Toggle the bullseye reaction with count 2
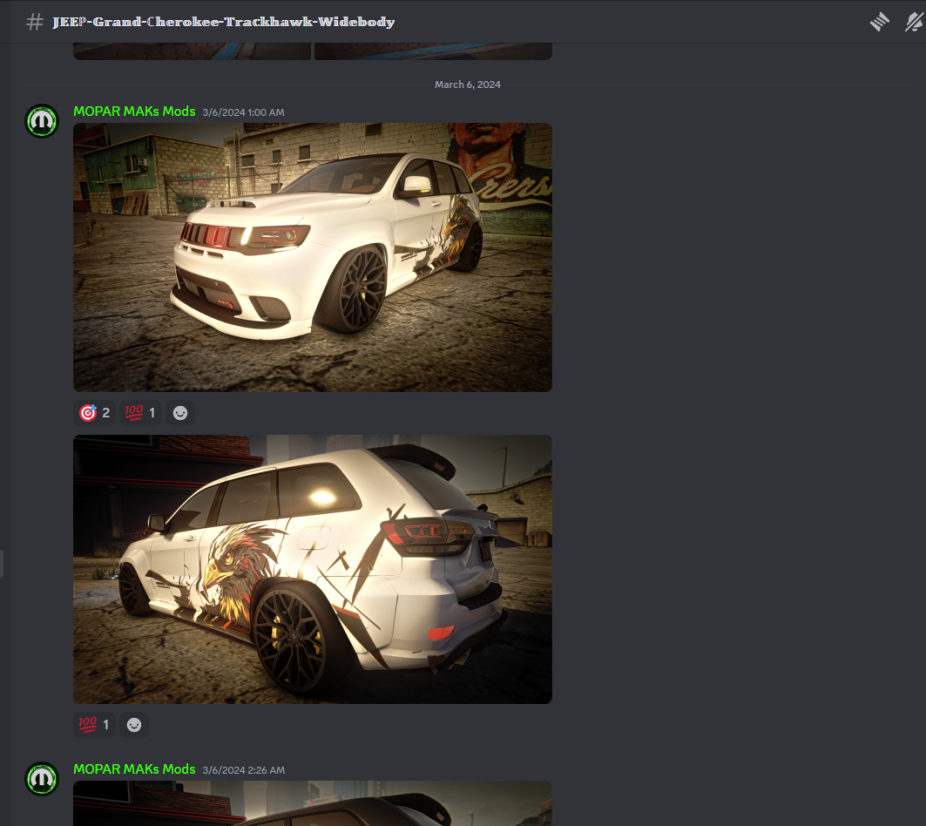 [94, 413]
